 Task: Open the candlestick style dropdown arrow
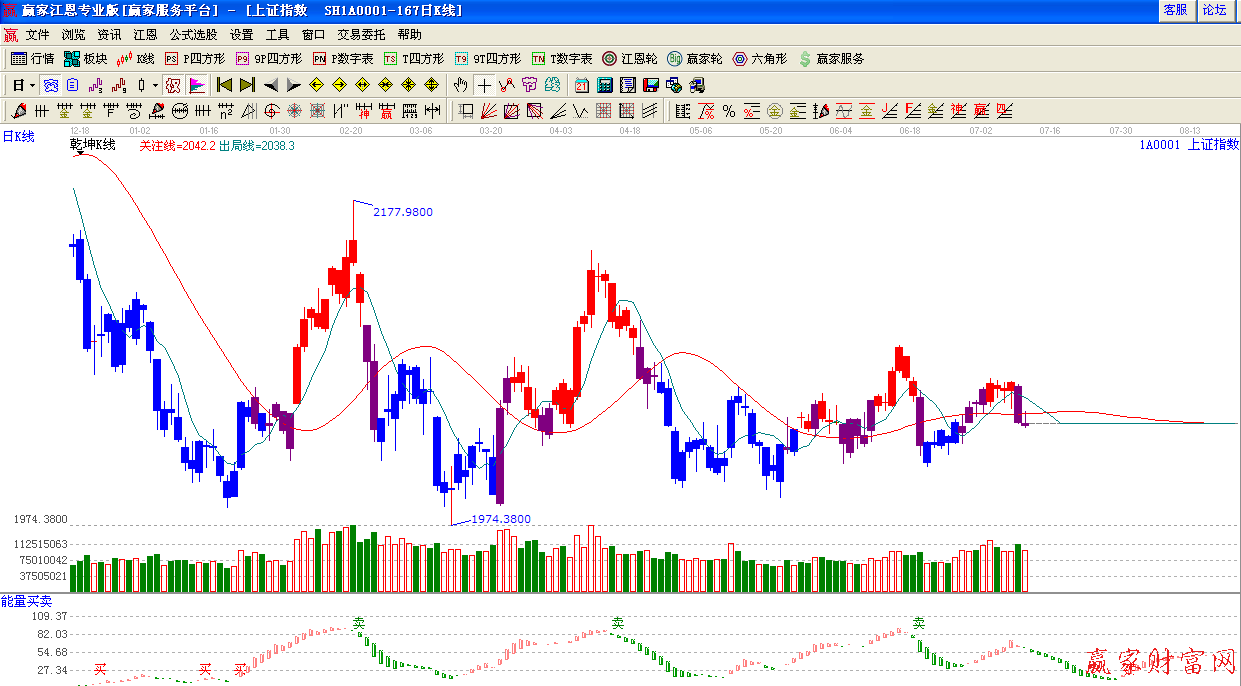tap(155, 85)
